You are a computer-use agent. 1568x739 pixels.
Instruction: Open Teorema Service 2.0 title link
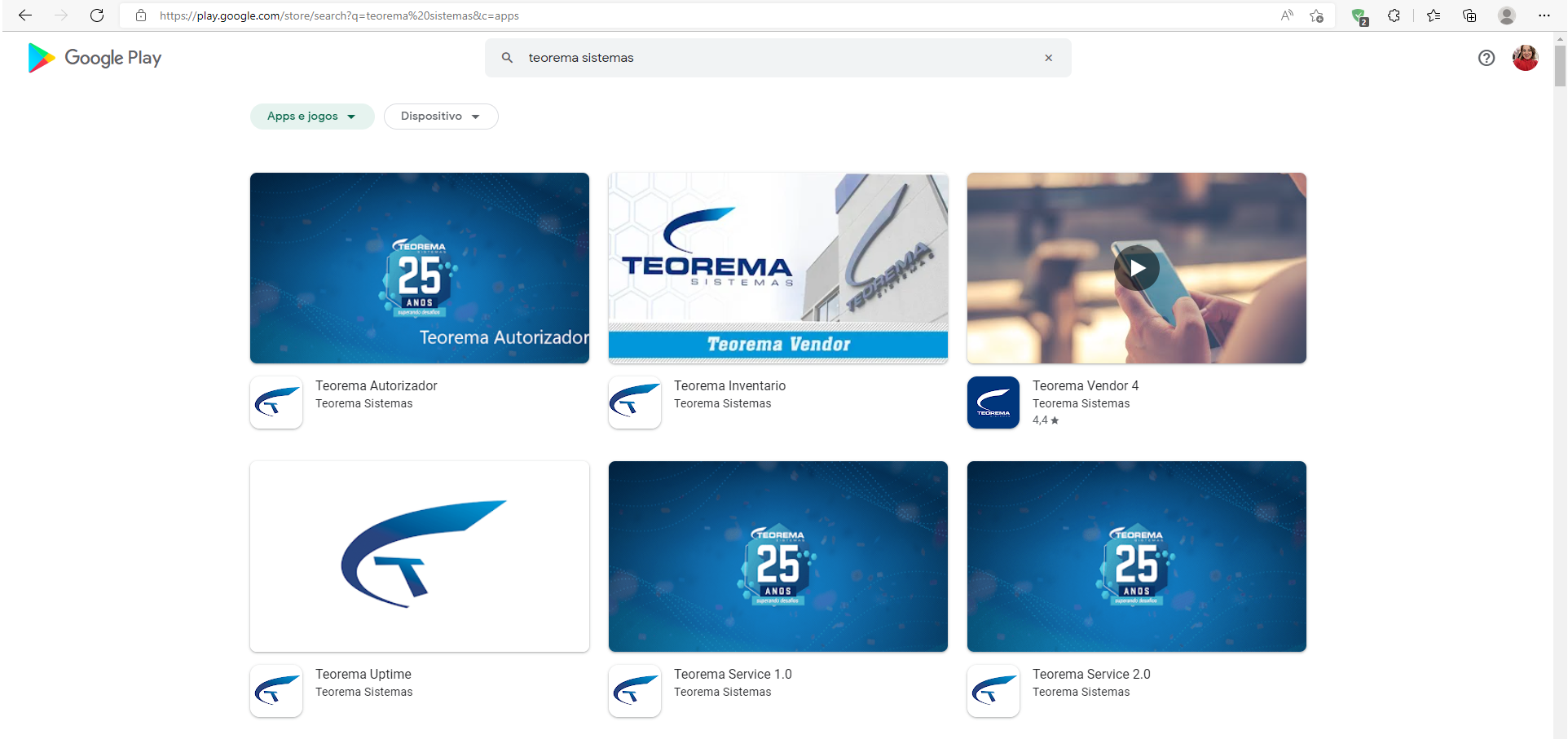click(x=1091, y=675)
